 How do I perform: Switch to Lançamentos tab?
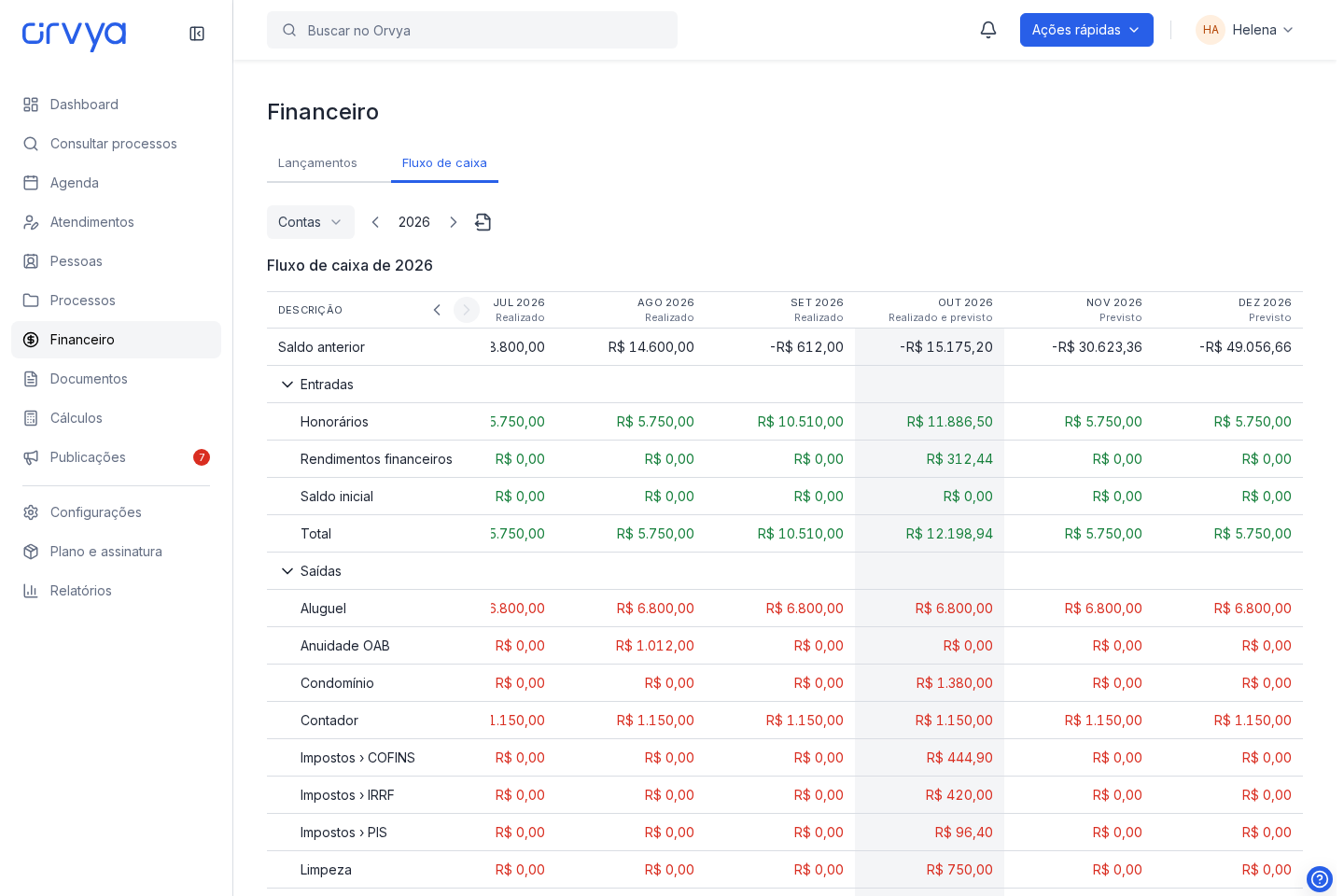tap(317, 163)
